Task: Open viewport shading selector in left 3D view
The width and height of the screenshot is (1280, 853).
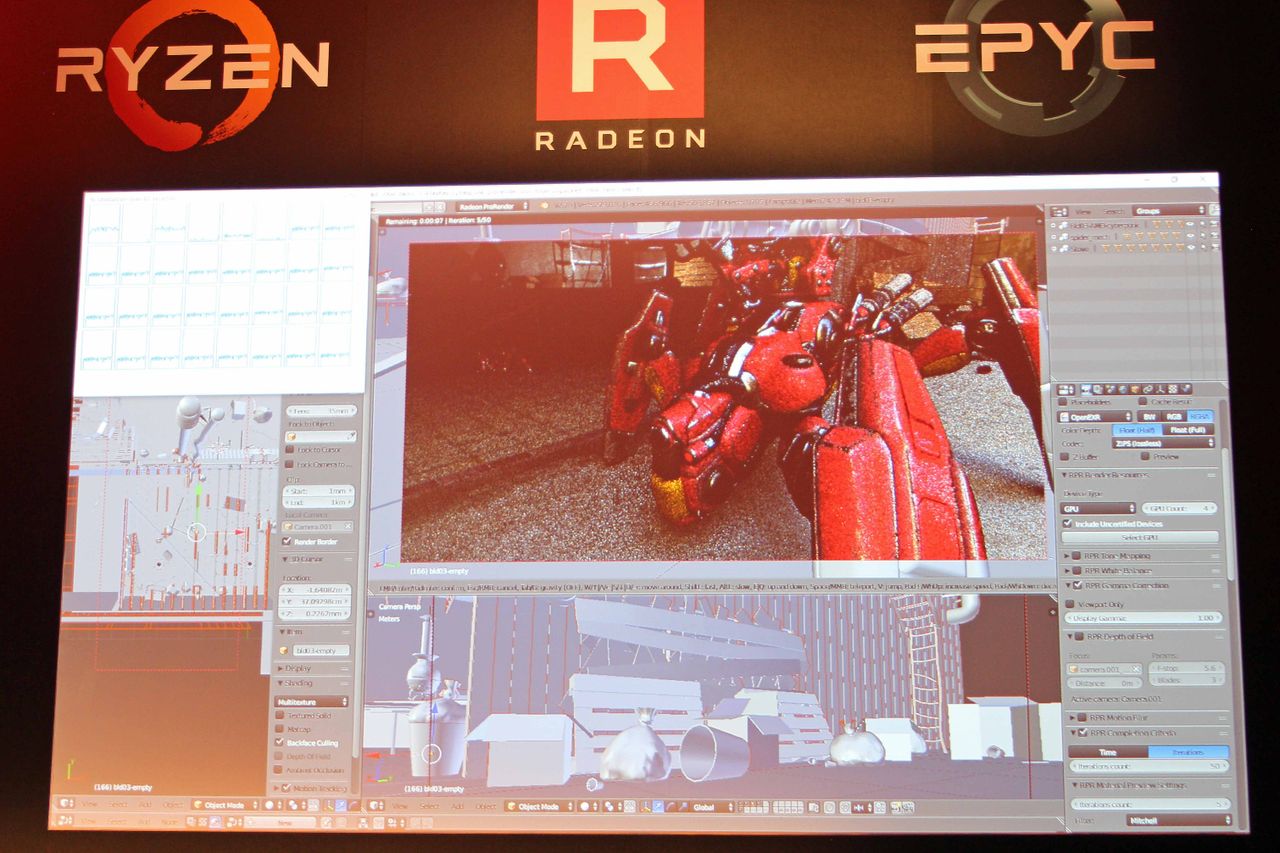Action: [x=272, y=803]
